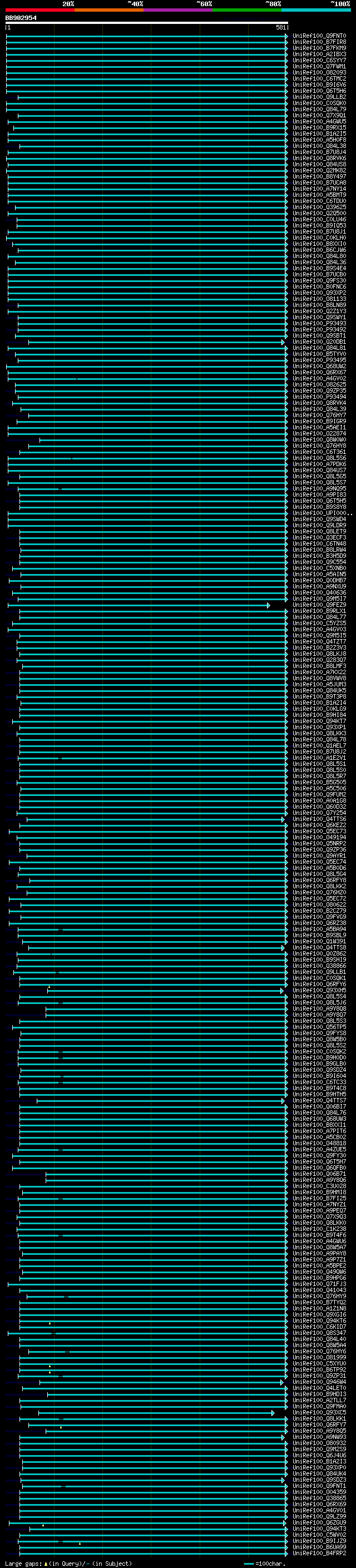
Task: Select hit label UniRef100_O22874
Action: coord(319,434)
